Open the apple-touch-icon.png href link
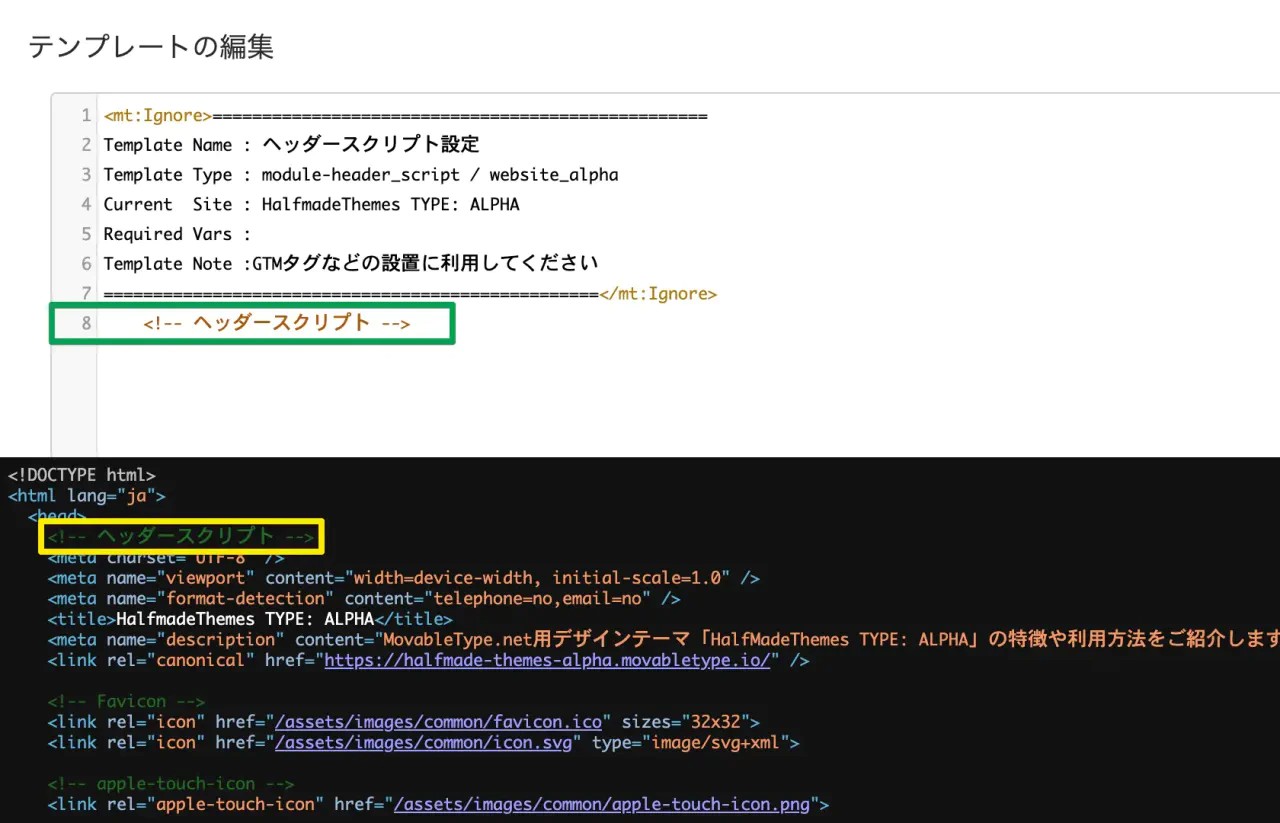Screen dimensions: 1280x823 coord(601,804)
